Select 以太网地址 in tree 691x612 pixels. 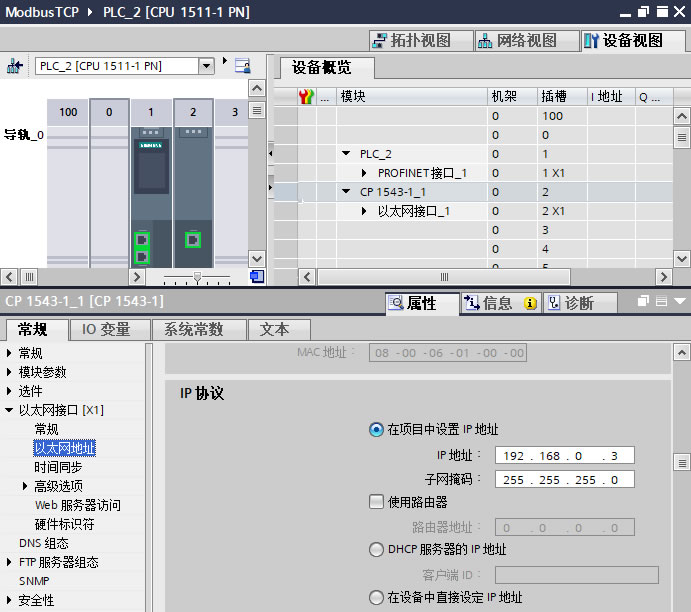click(x=64, y=448)
